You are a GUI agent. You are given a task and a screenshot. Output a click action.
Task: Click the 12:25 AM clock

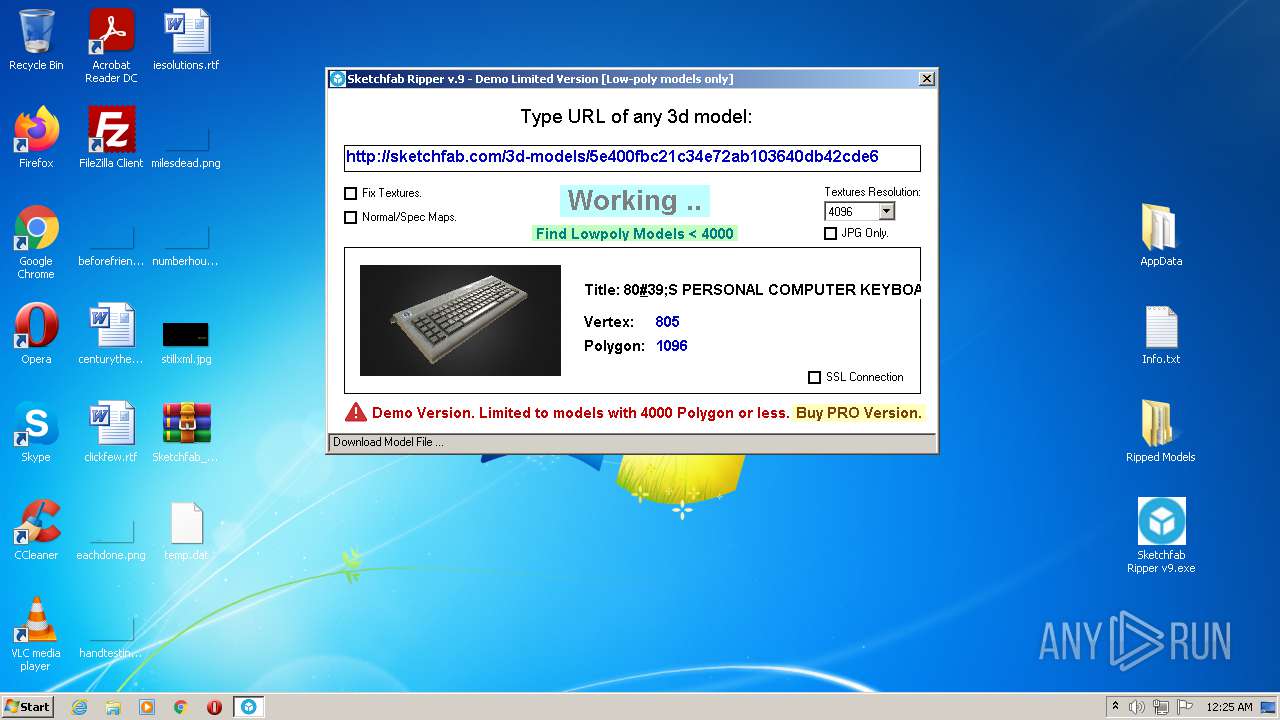click(x=1229, y=707)
